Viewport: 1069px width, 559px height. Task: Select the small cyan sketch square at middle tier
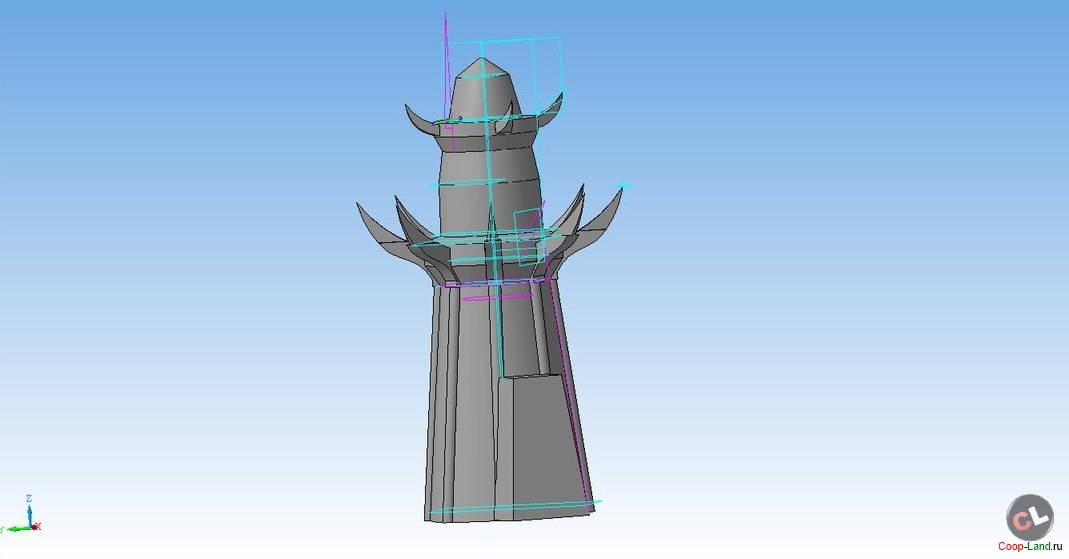[x=525, y=226]
